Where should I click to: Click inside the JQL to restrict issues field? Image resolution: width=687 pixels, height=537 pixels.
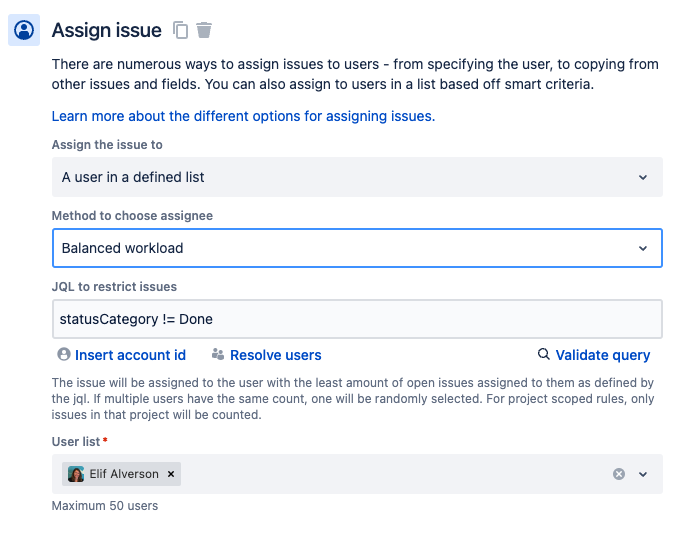point(357,319)
